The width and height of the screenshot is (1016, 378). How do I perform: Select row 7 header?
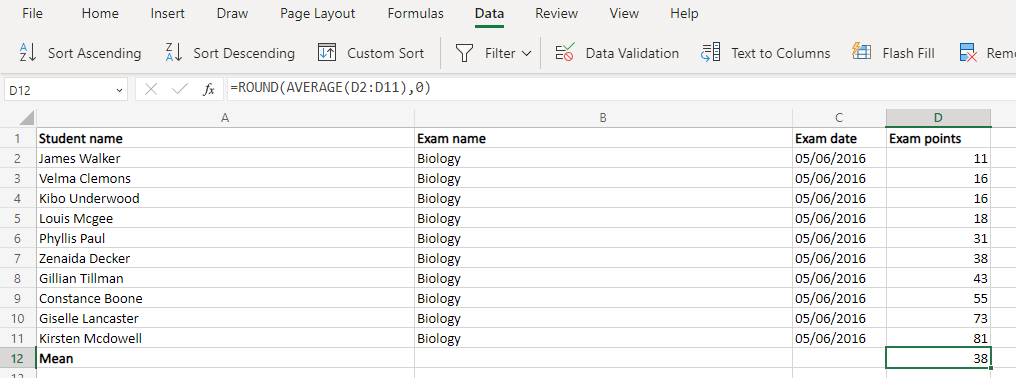tap(17, 258)
